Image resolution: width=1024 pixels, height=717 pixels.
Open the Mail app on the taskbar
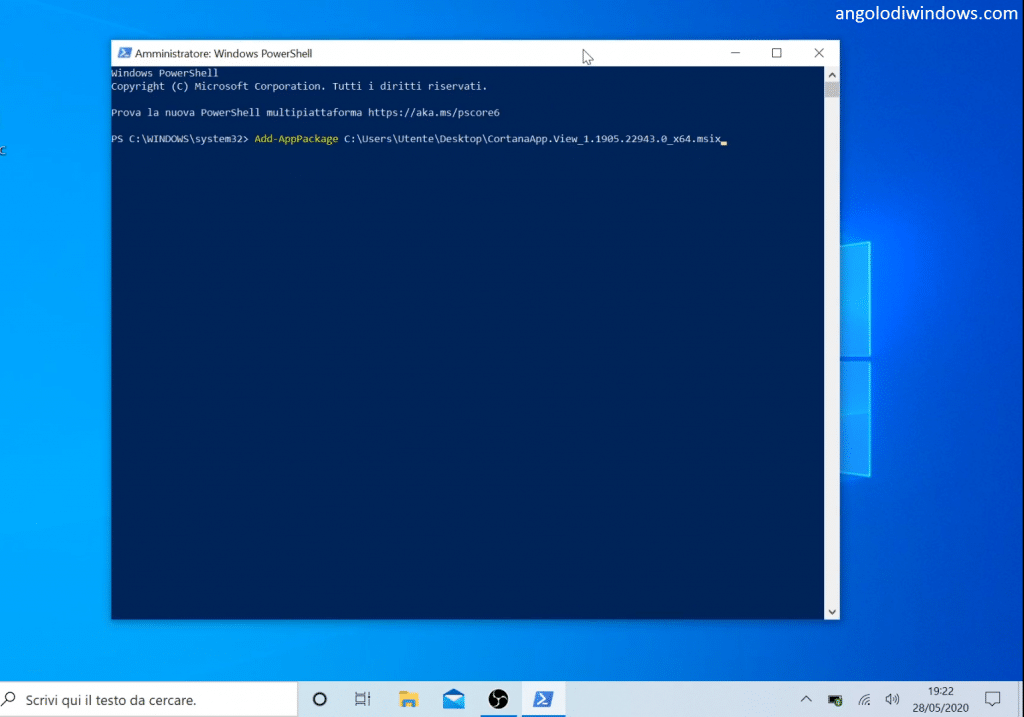point(453,699)
